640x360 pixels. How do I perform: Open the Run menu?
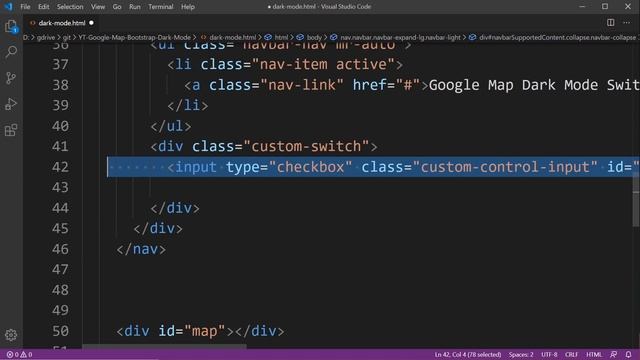click(x=135, y=7)
